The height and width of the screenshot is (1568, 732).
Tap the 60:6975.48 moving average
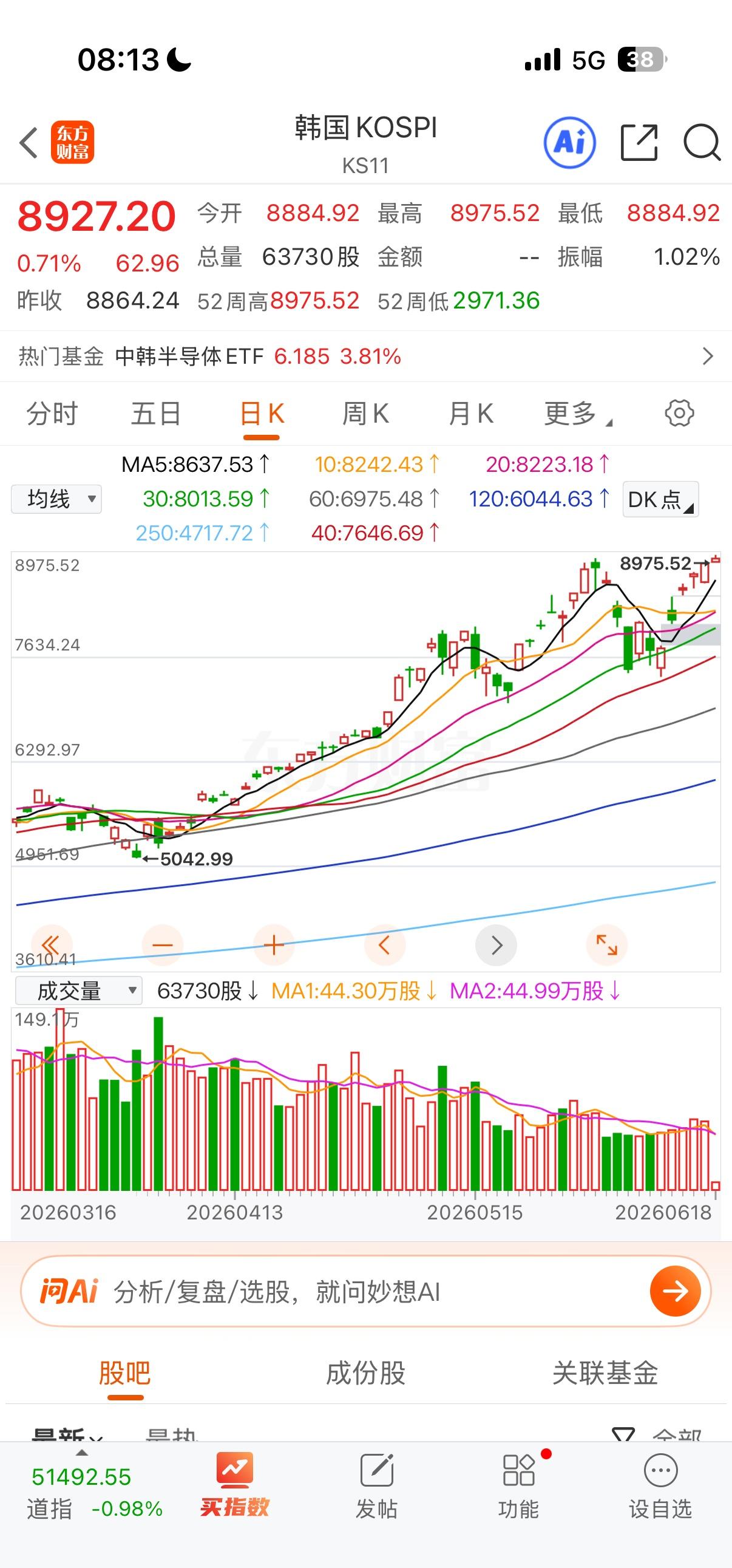[374, 499]
